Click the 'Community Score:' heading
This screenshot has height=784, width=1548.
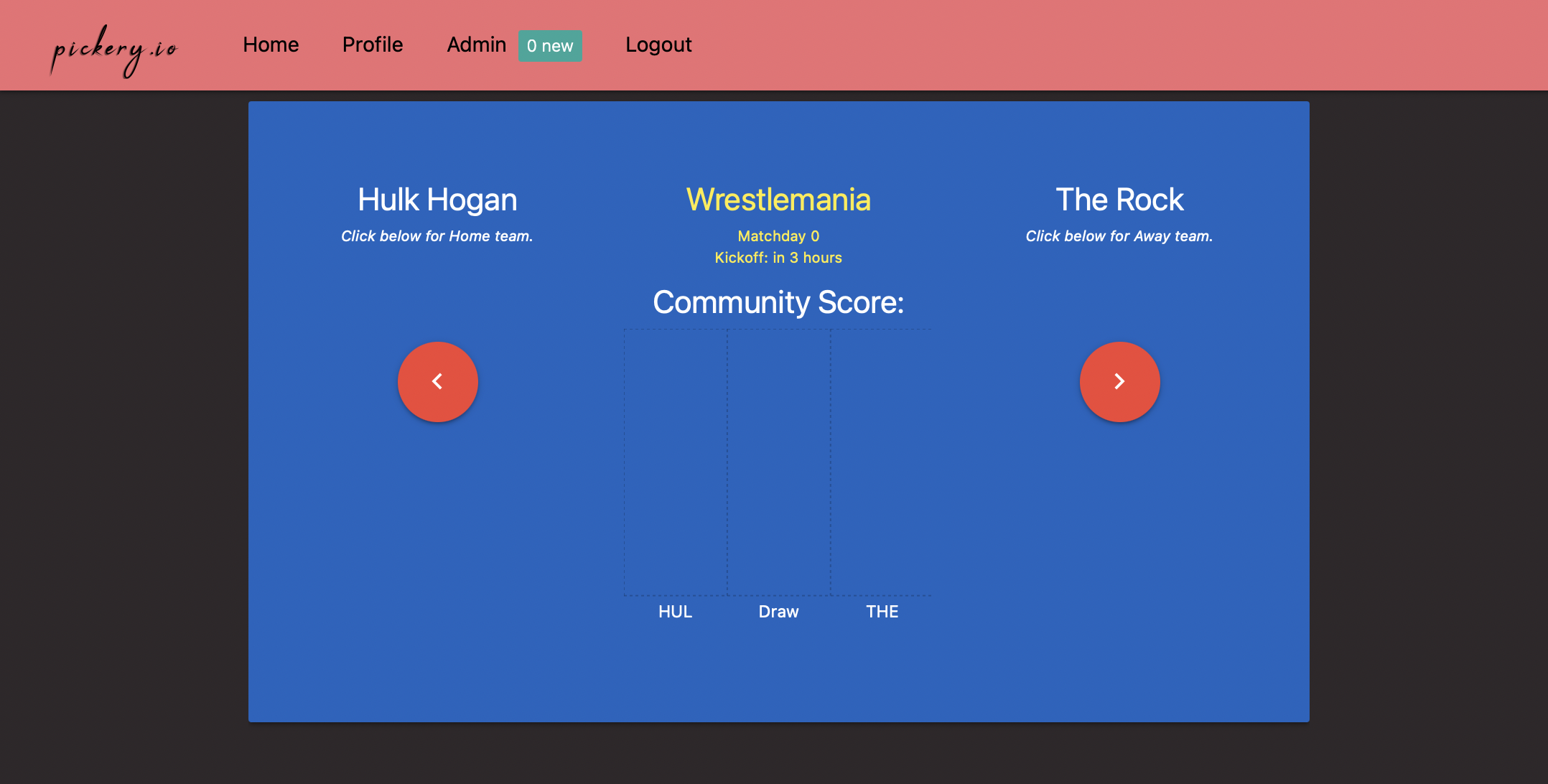(x=778, y=302)
